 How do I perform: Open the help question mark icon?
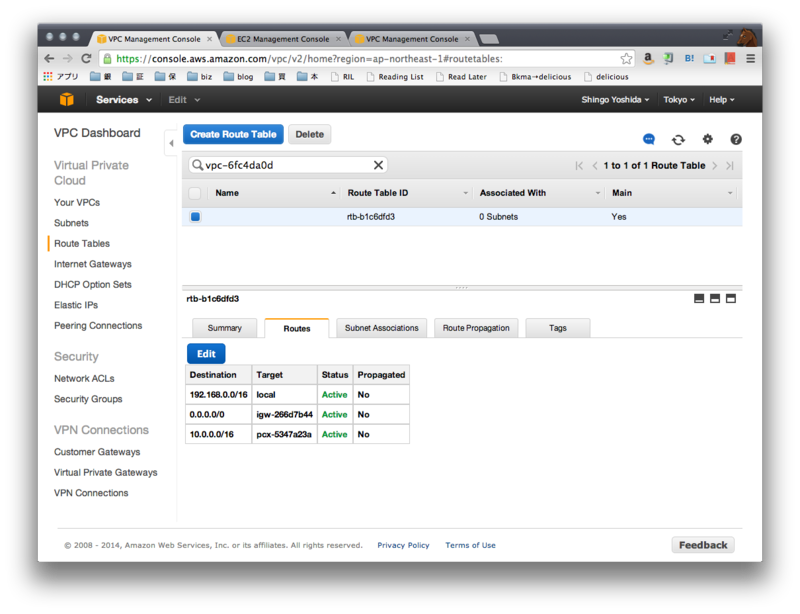tap(736, 139)
